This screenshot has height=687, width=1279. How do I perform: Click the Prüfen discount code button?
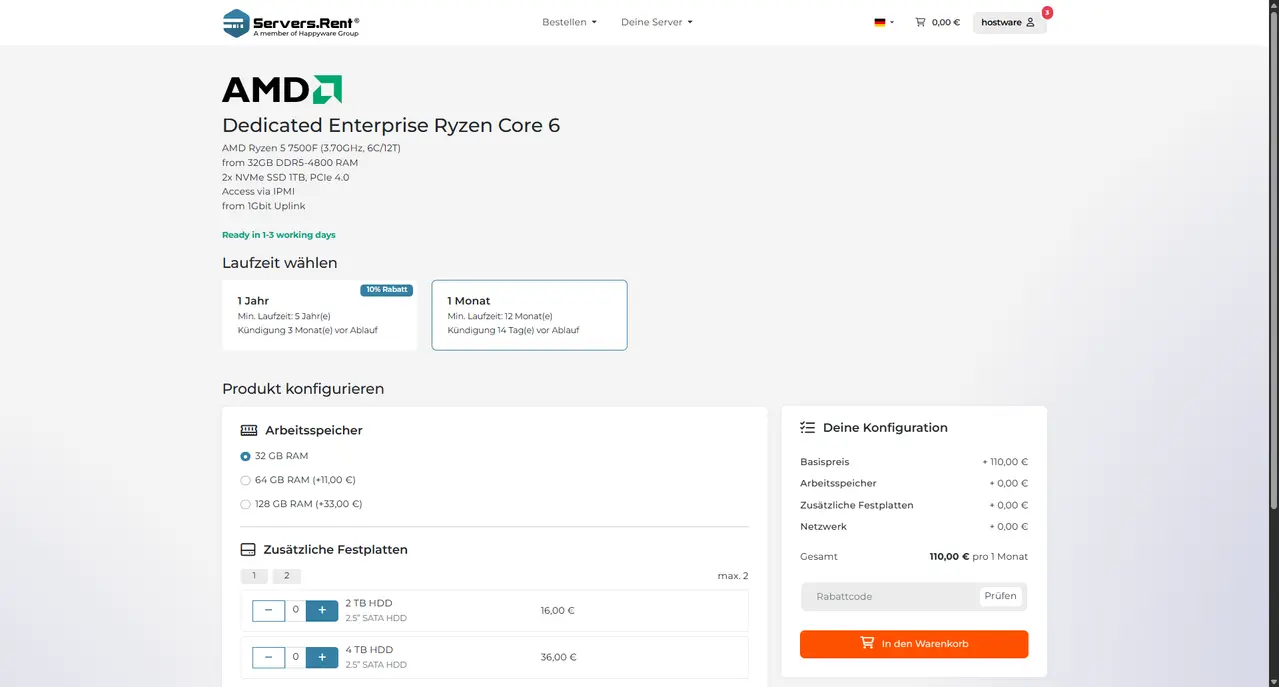tap(1000, 596)
